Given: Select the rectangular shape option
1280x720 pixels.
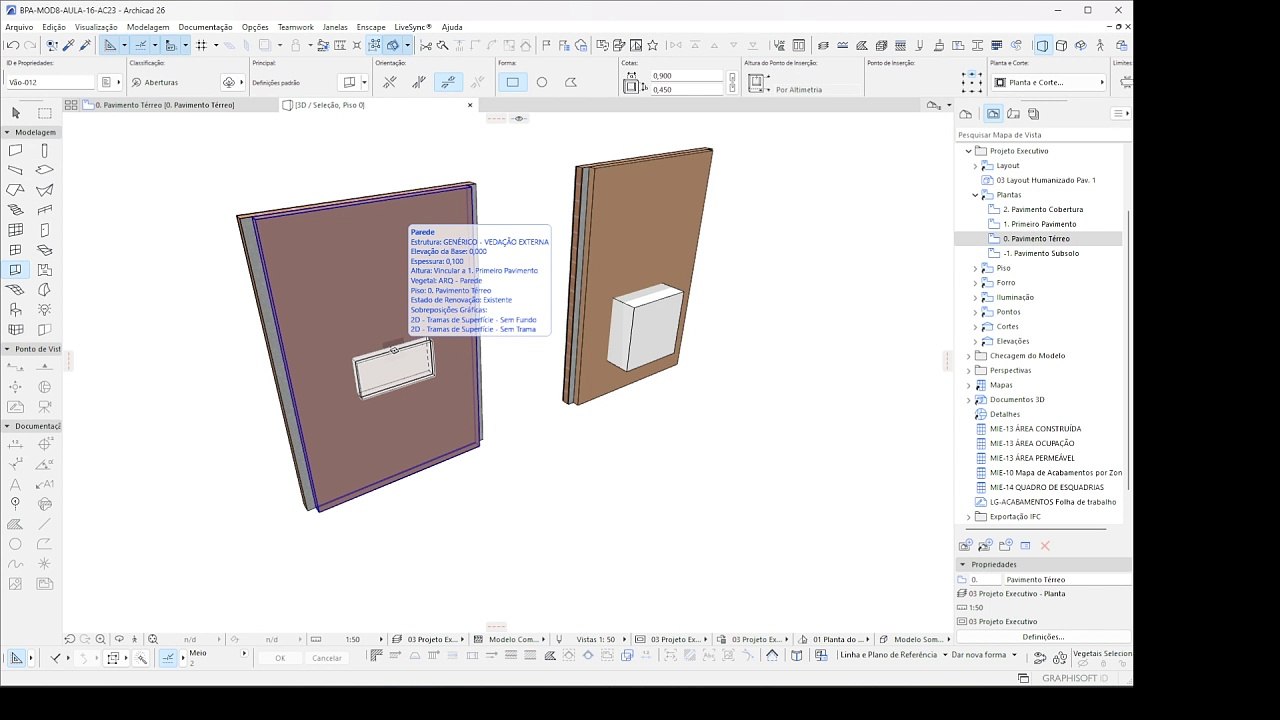Looking at the screenshot, I should pyautogui.click(x=513, y=82).
